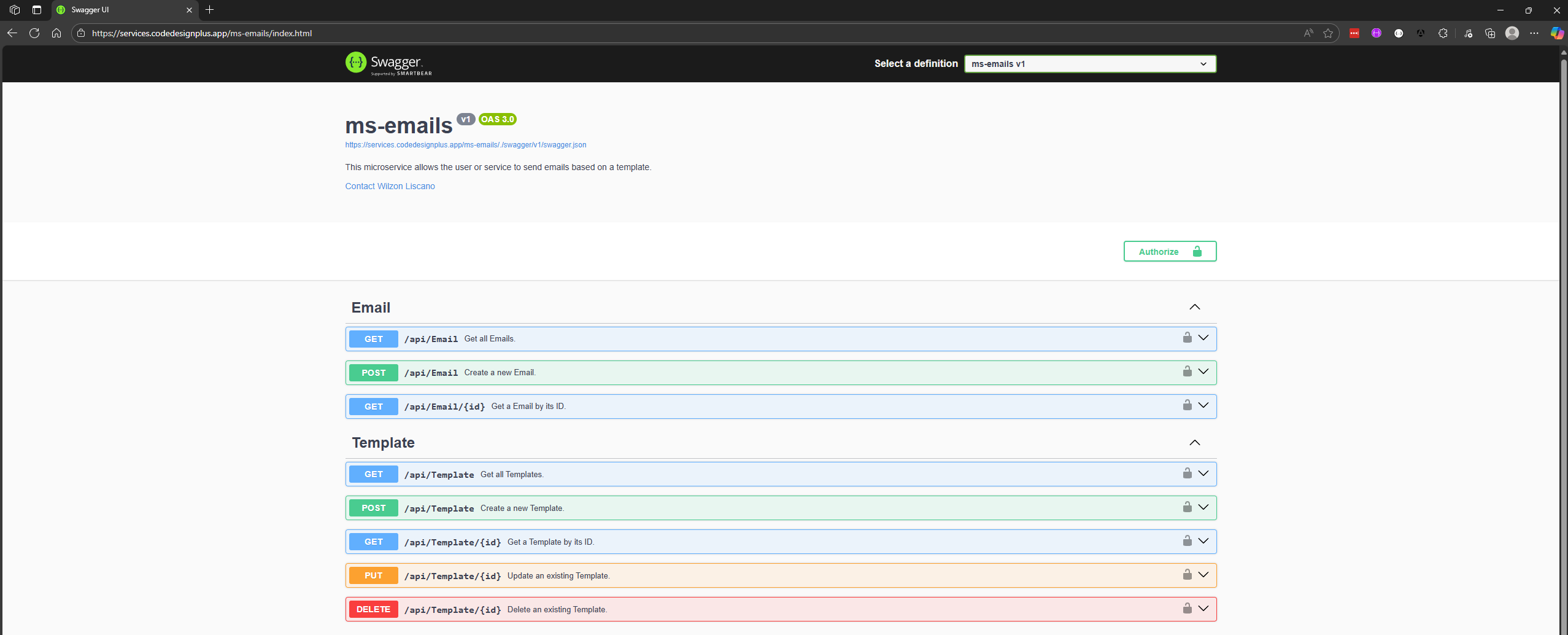This screenshot has height=635, width=1568.
Task: Add this page to favorites star
Action: point(1328,33)
